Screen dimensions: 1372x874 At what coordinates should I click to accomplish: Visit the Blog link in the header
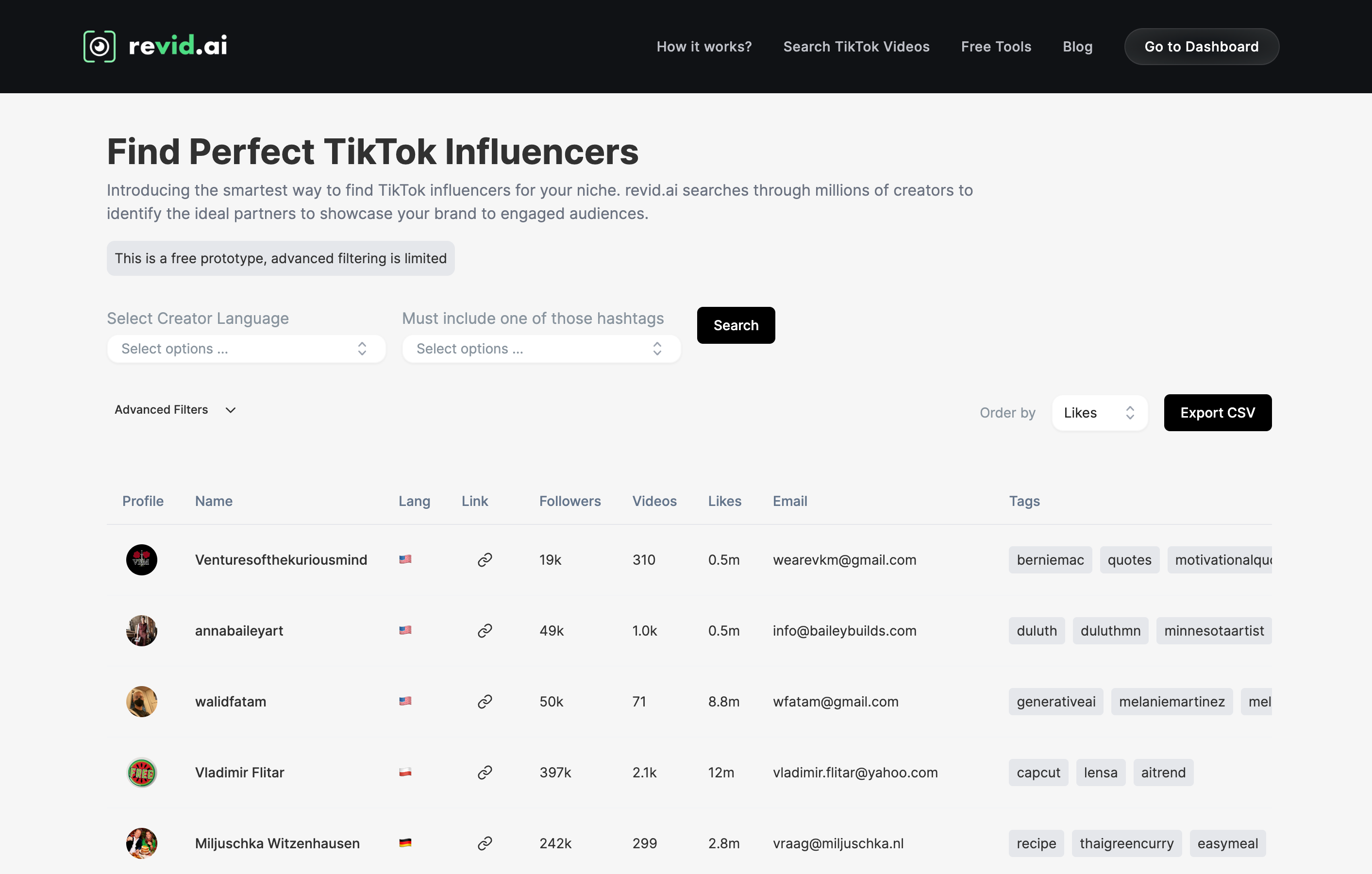coord(1077,47)
